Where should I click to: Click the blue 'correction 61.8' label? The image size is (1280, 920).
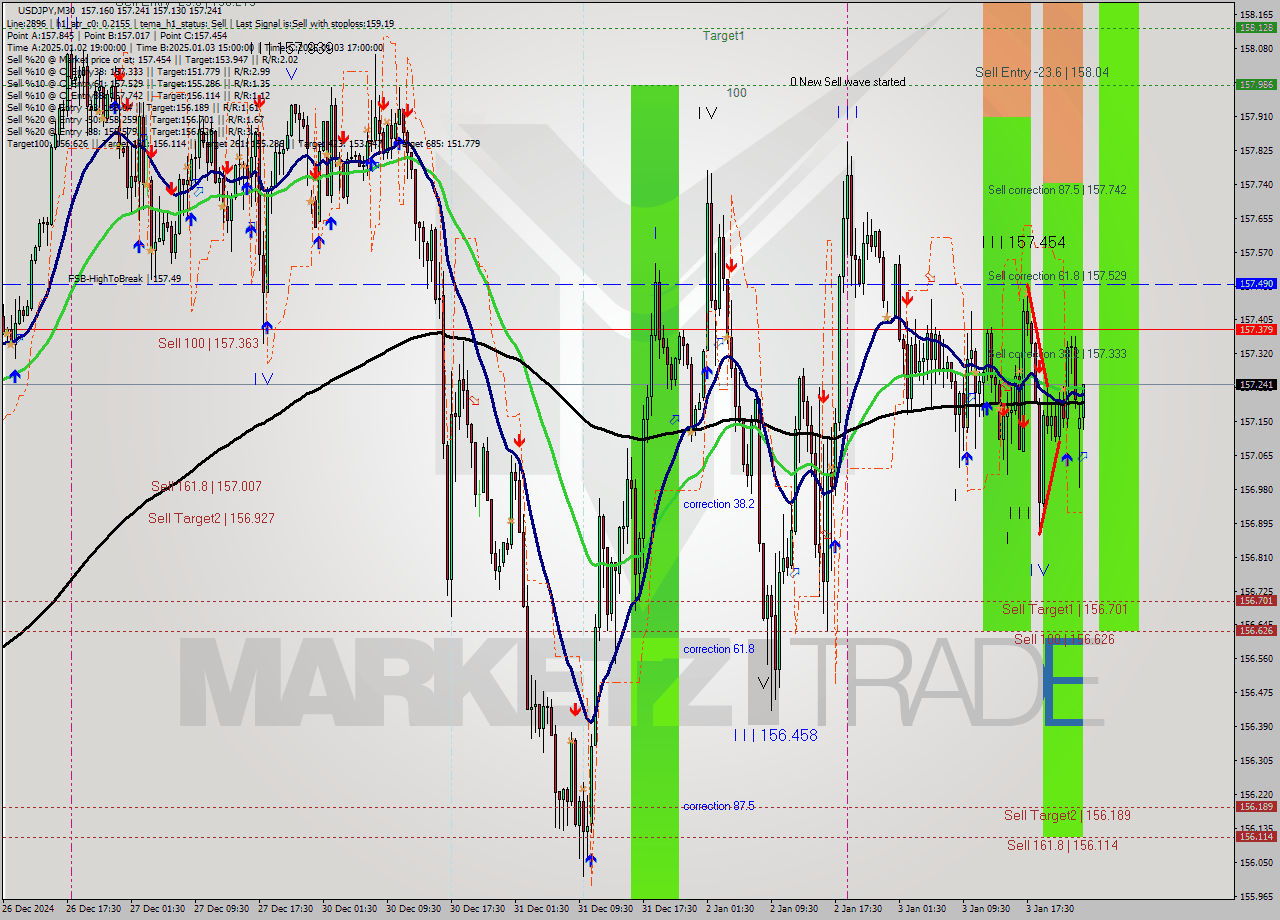tap(719, 650)
